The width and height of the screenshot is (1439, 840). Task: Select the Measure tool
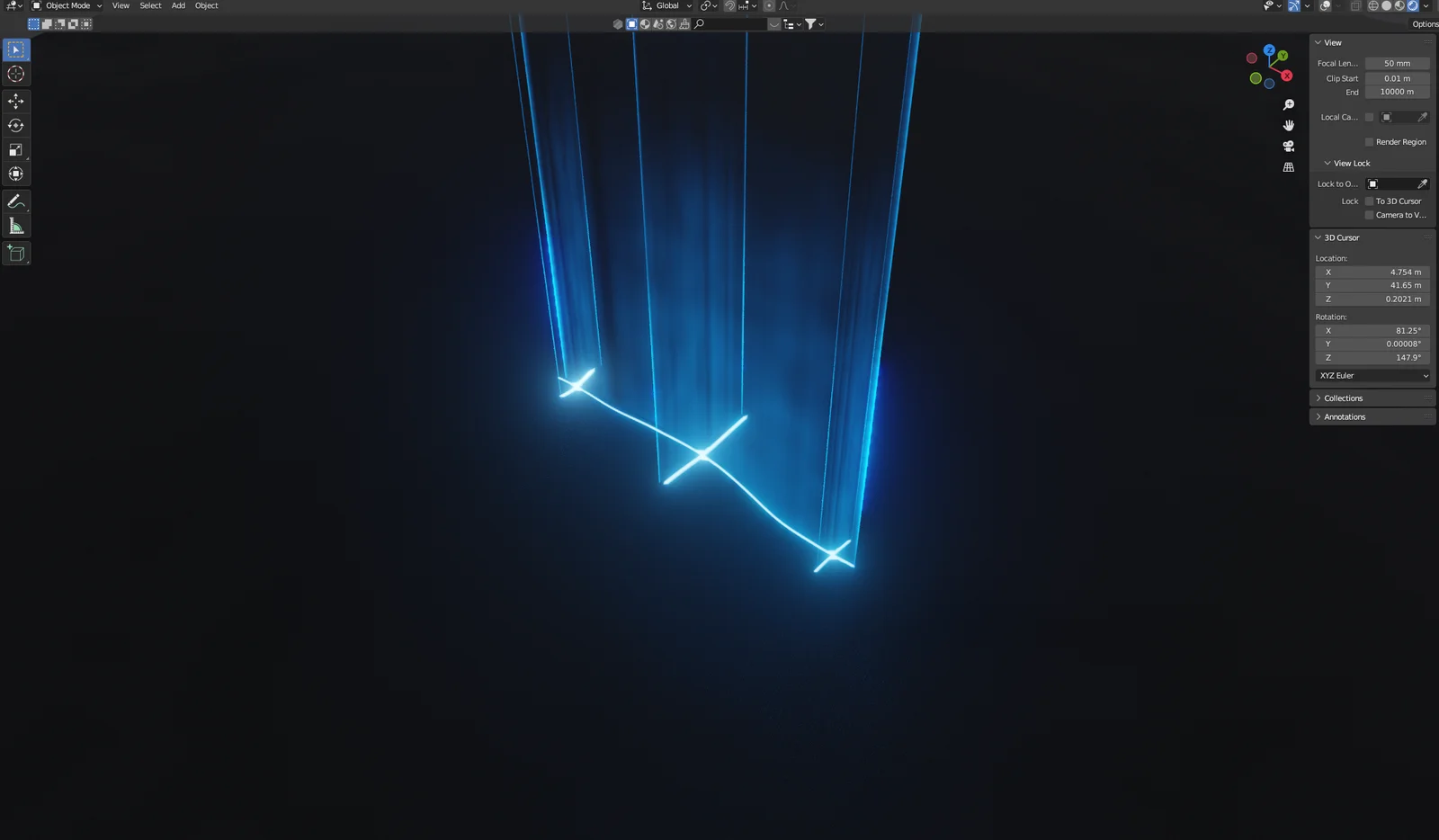coord(16,225)
